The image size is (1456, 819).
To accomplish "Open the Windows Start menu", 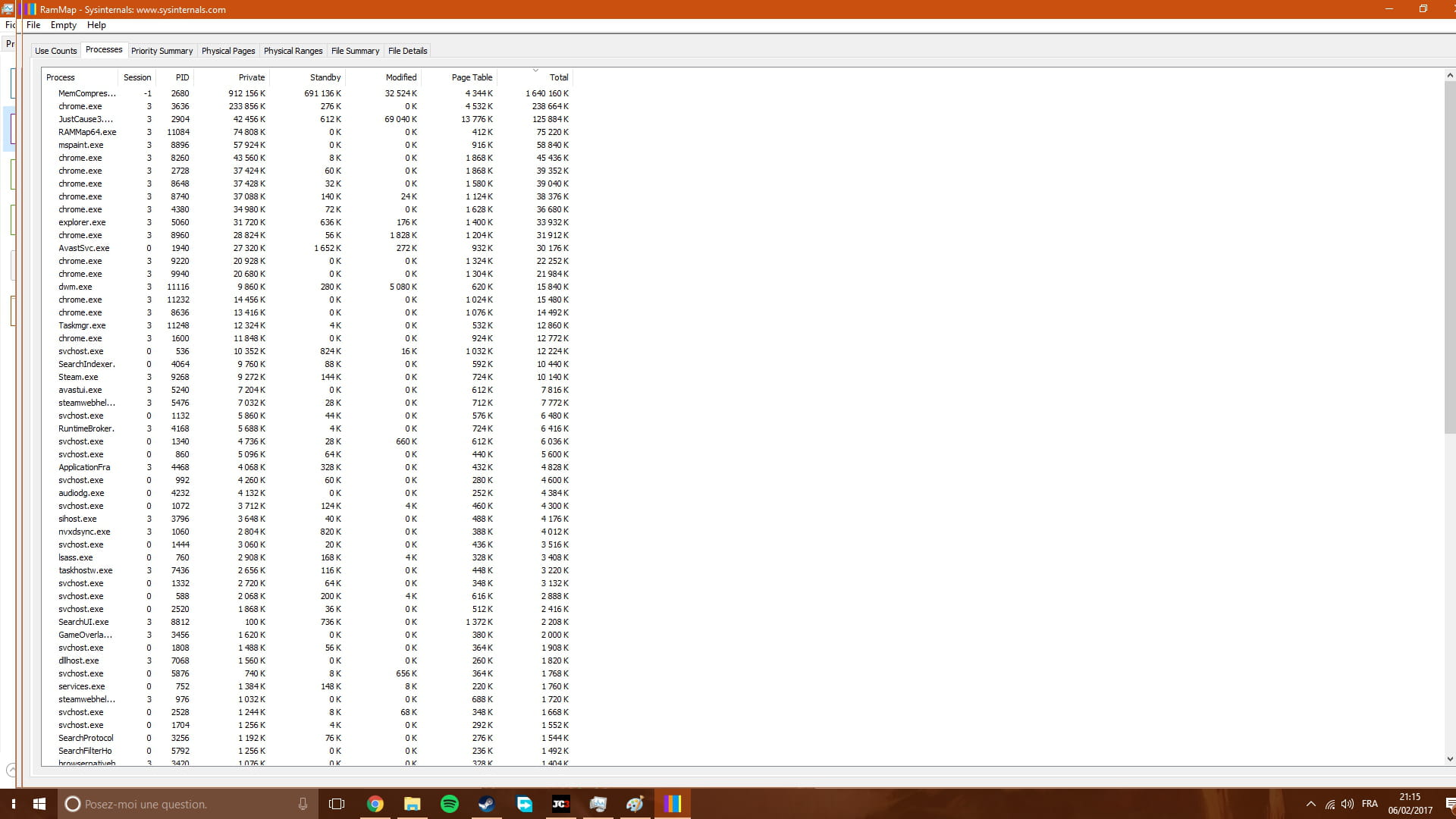I will pos(39,804).
